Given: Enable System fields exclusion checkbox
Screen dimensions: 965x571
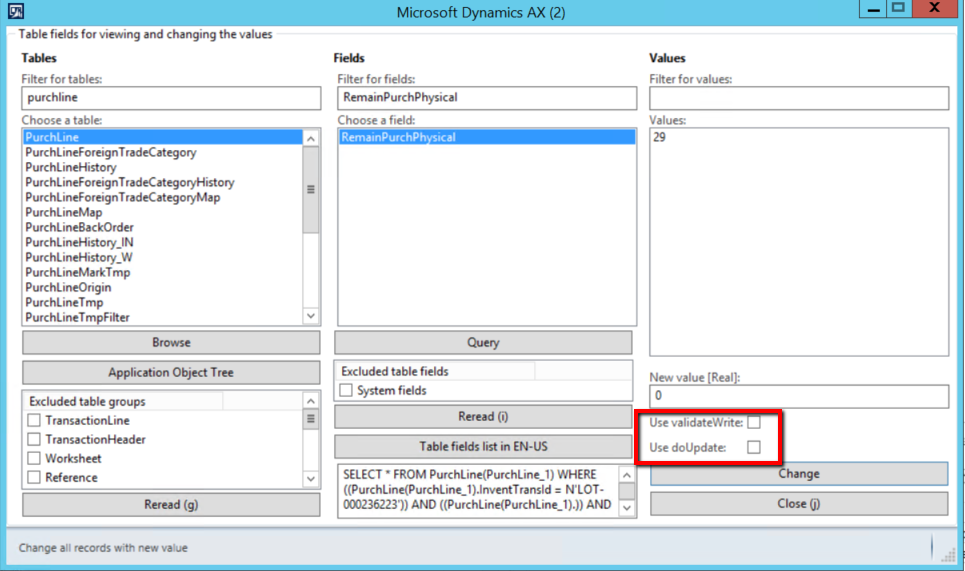Looking at the screenshot, I should click(346, 390).
